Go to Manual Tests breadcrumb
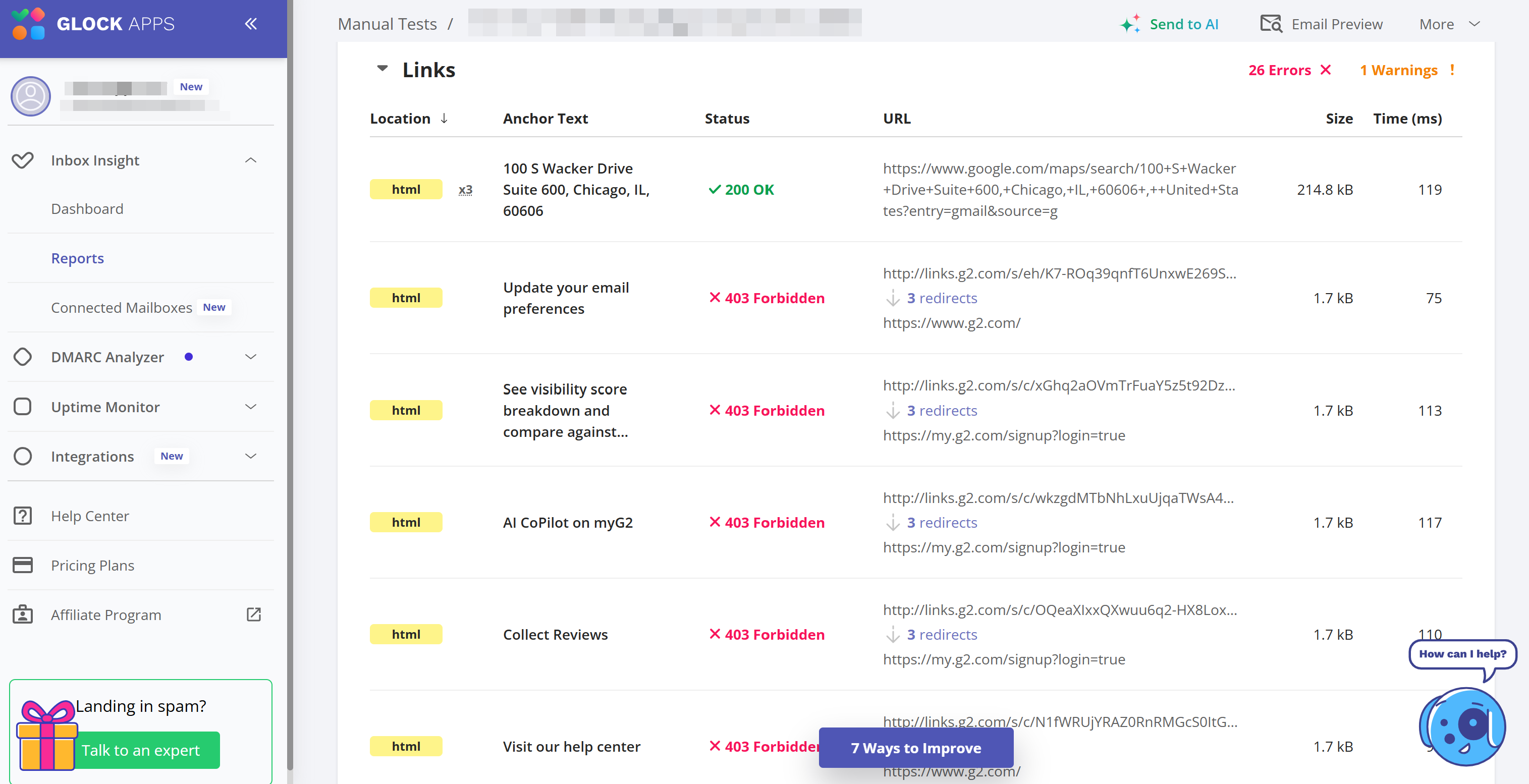Viewport: 1529px width, 784px height. pos(387,24)
